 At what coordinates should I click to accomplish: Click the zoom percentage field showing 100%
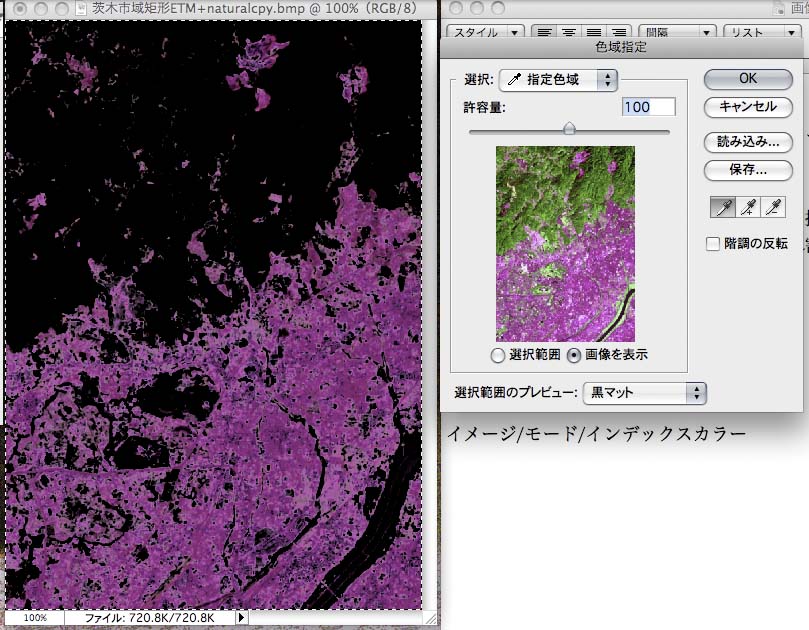click(35, 618)
